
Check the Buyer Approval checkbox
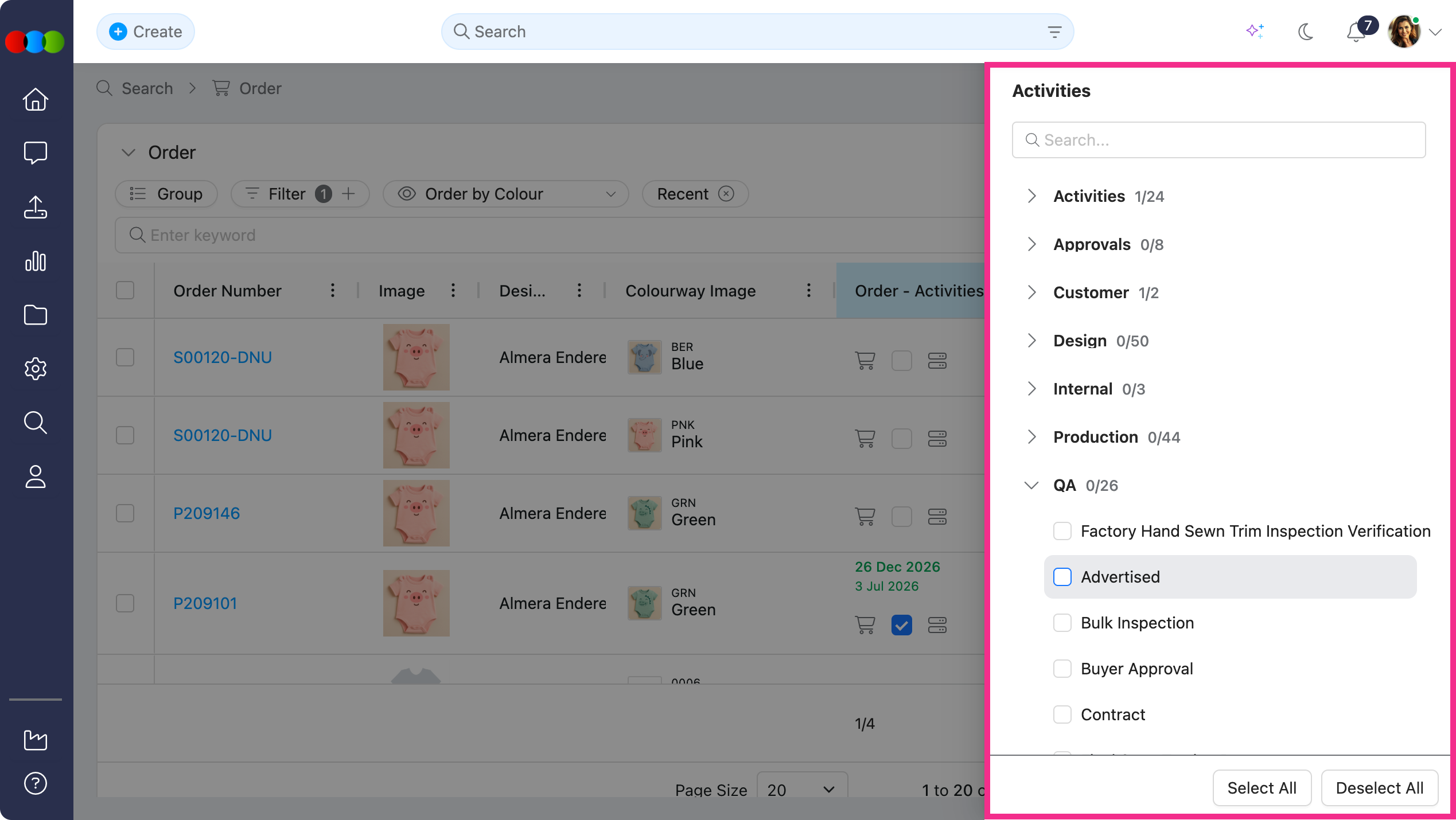[x=1062, y=669]
